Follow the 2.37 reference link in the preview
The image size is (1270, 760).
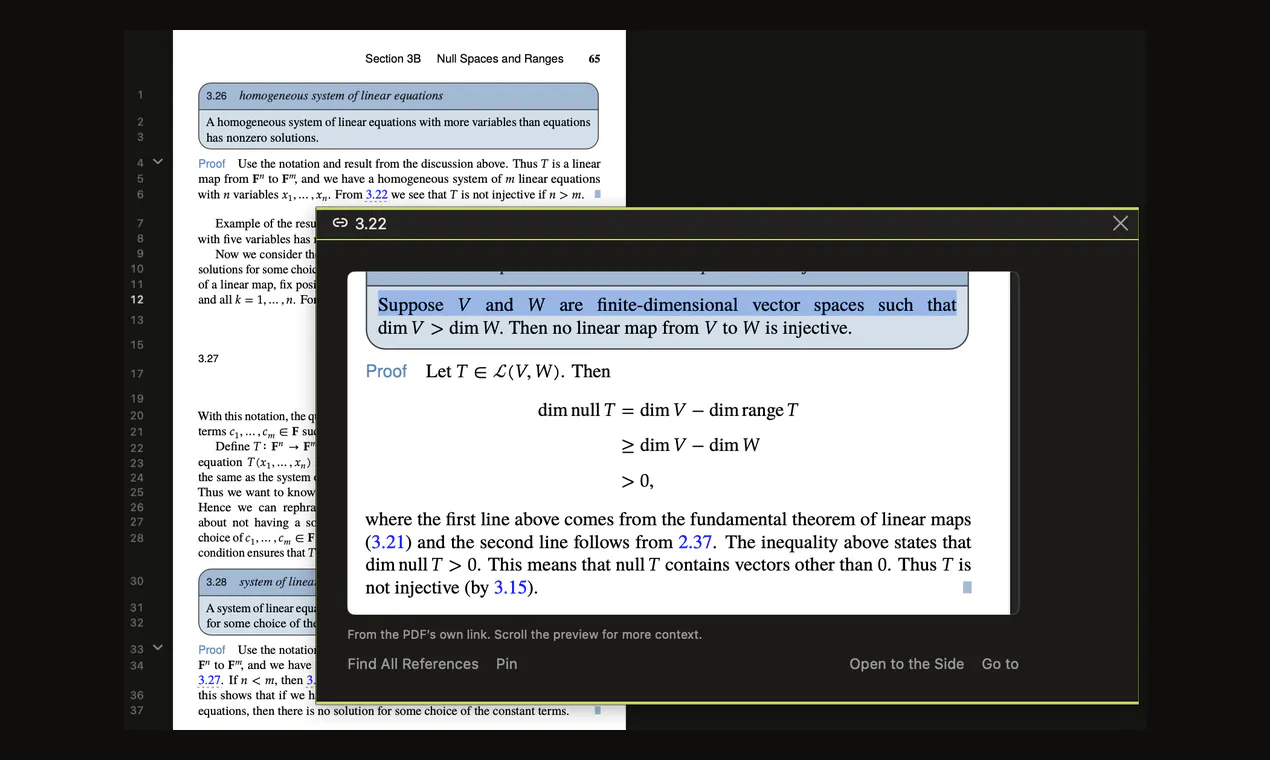(x=695, y=542)
